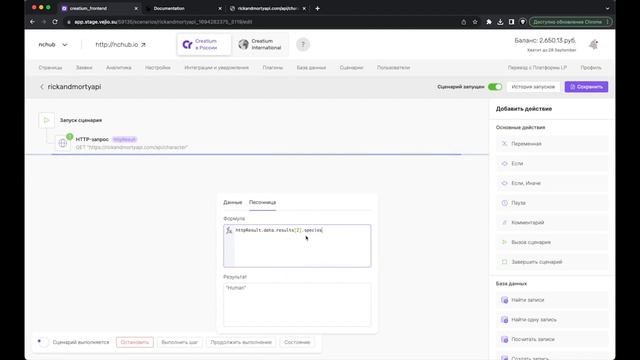Open the Сценарии menu item
Viewport: 640px width, 360px height.
pyautogui.click(x=351, y=68)
